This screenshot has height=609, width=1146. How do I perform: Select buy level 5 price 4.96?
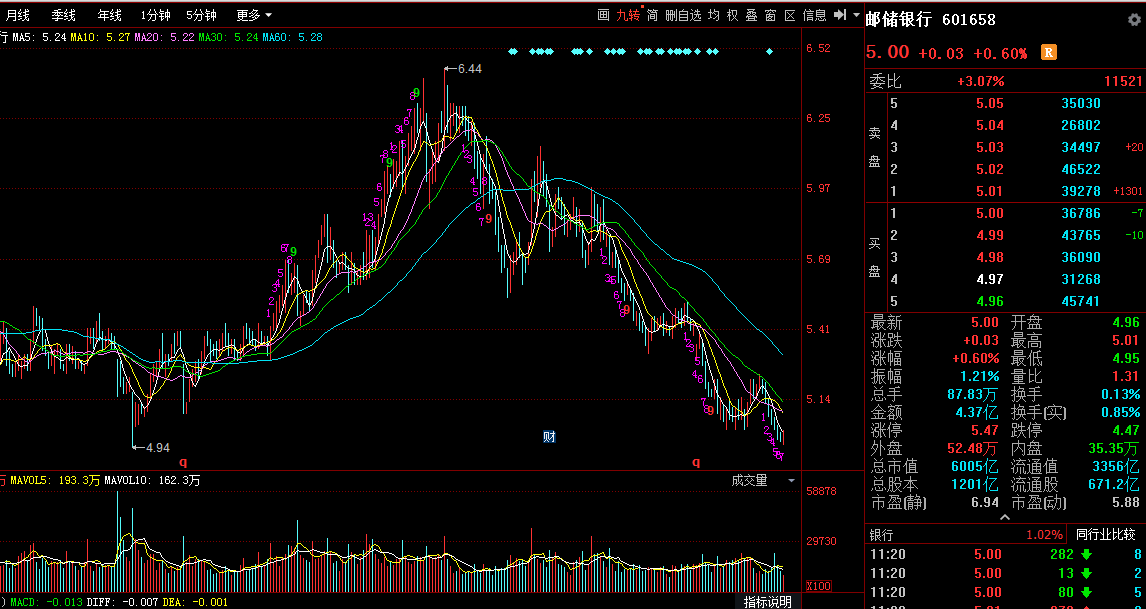pyautogui.click(x=990, y=301)
